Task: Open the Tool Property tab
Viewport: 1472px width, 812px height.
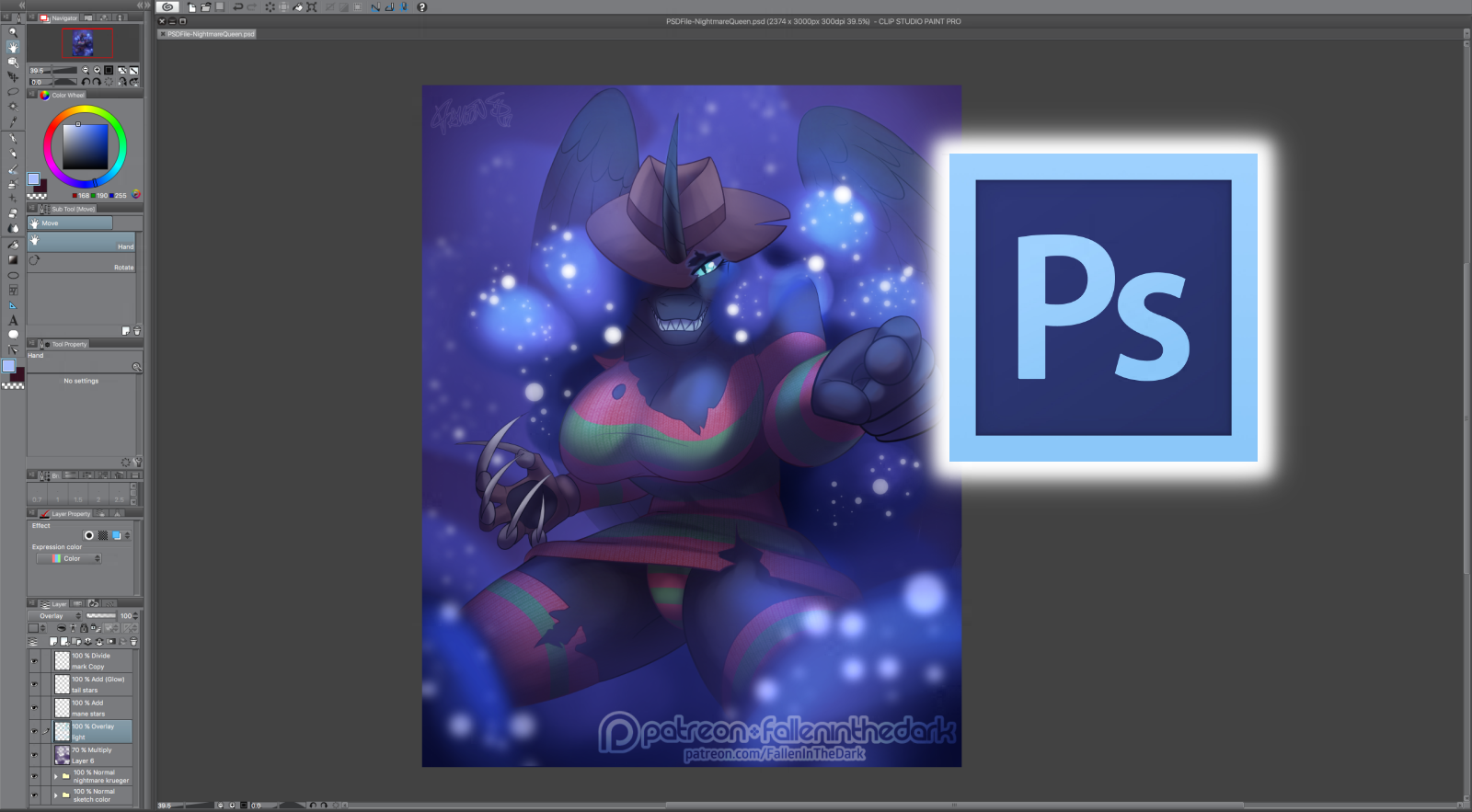Action: 64,344
